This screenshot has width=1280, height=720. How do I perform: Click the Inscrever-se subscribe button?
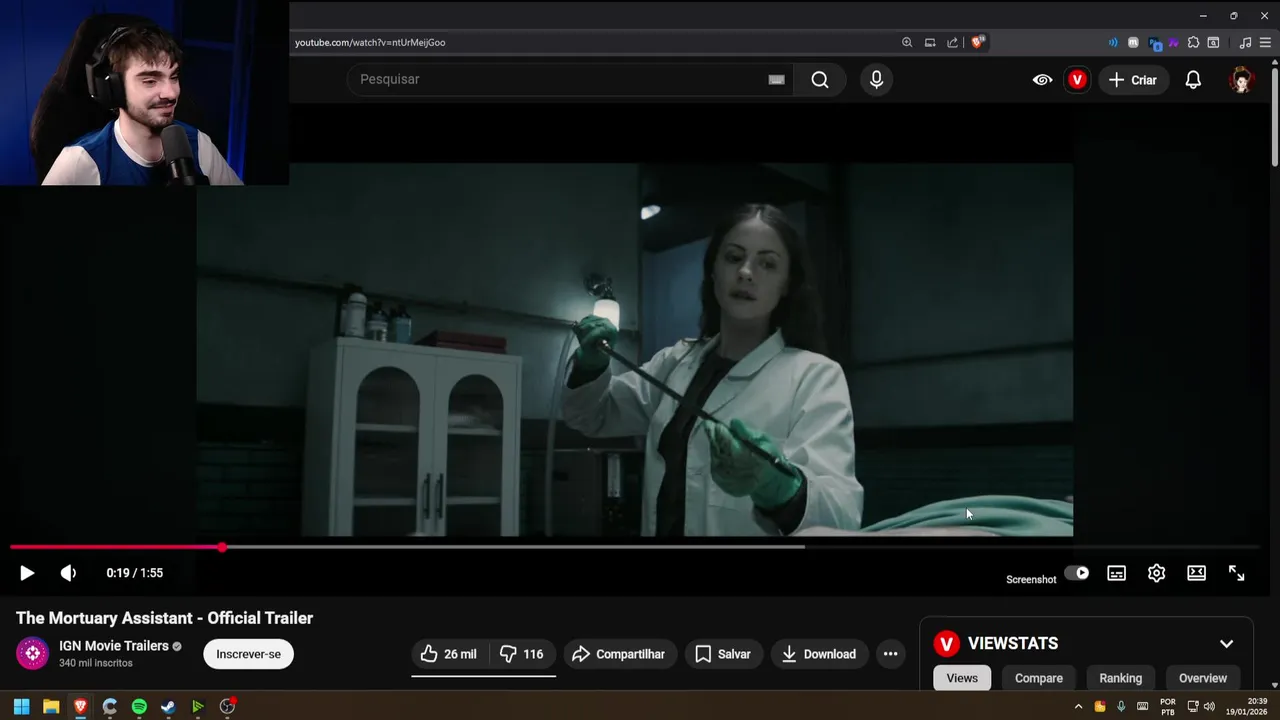pos(248,654)
